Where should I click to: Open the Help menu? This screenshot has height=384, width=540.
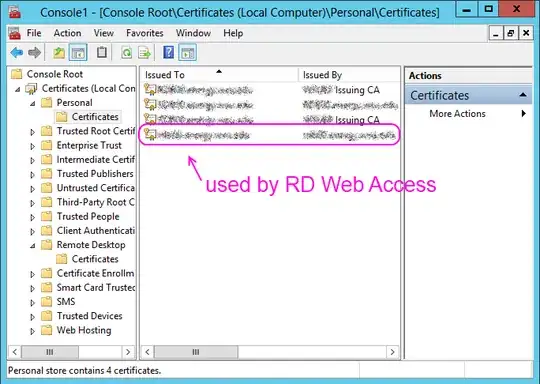(x=233, y=33)
